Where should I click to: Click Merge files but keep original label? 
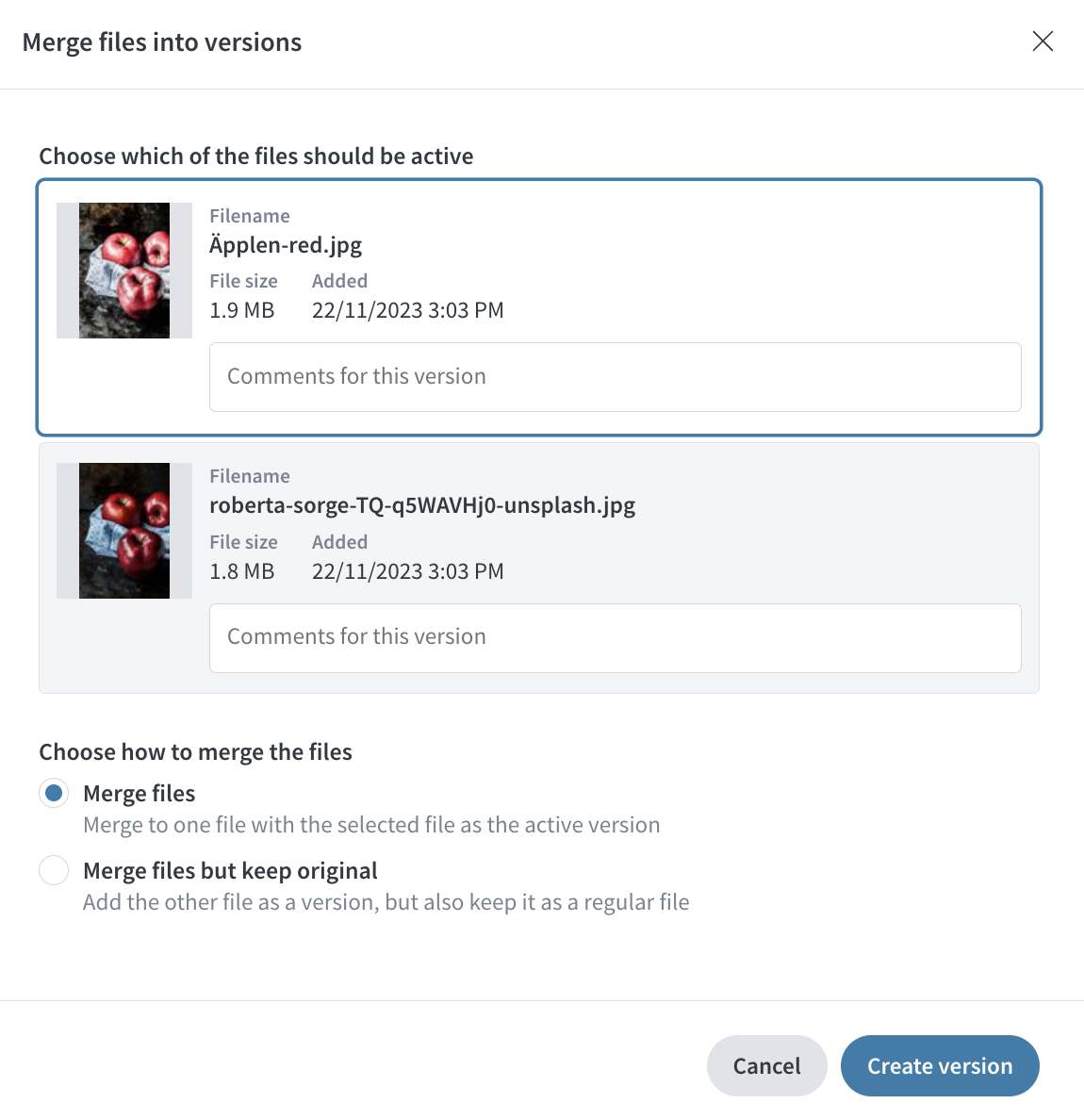pos(230,871)
